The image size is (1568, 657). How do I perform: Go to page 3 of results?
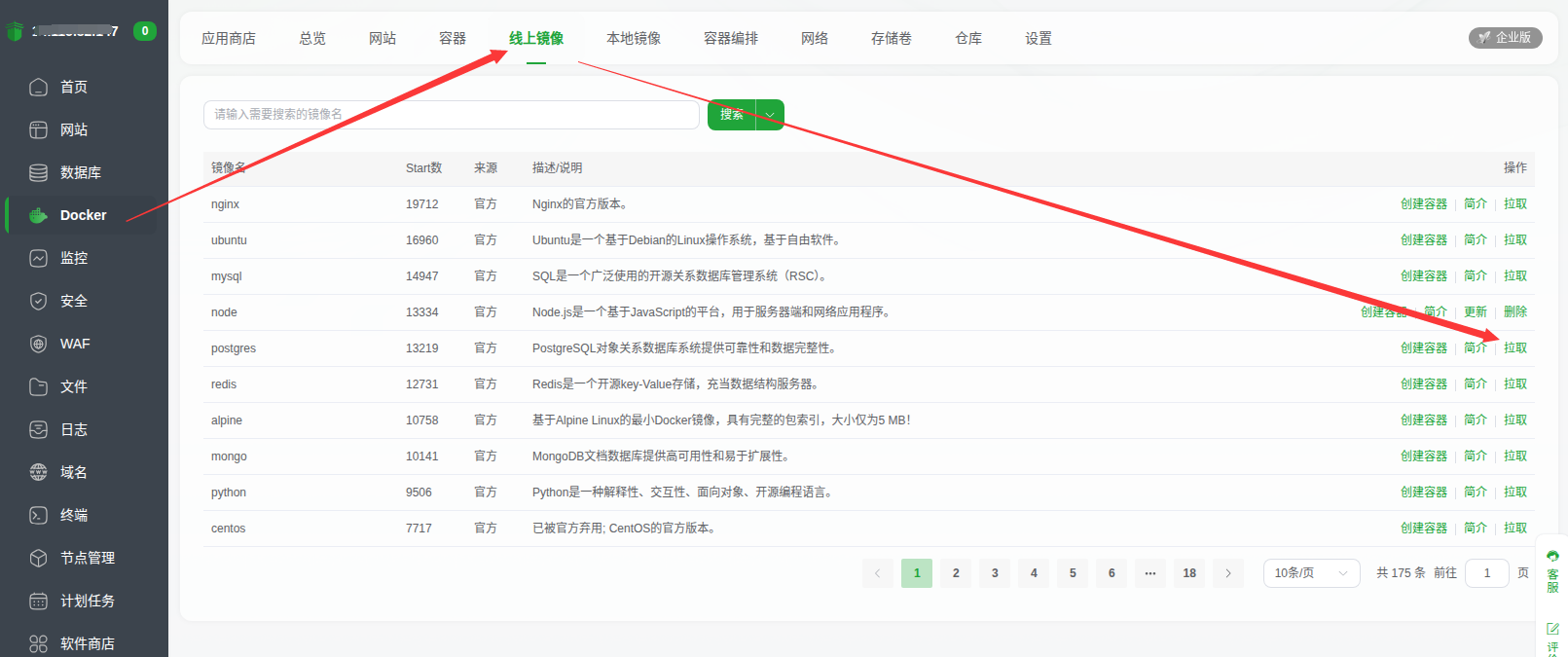995,573
